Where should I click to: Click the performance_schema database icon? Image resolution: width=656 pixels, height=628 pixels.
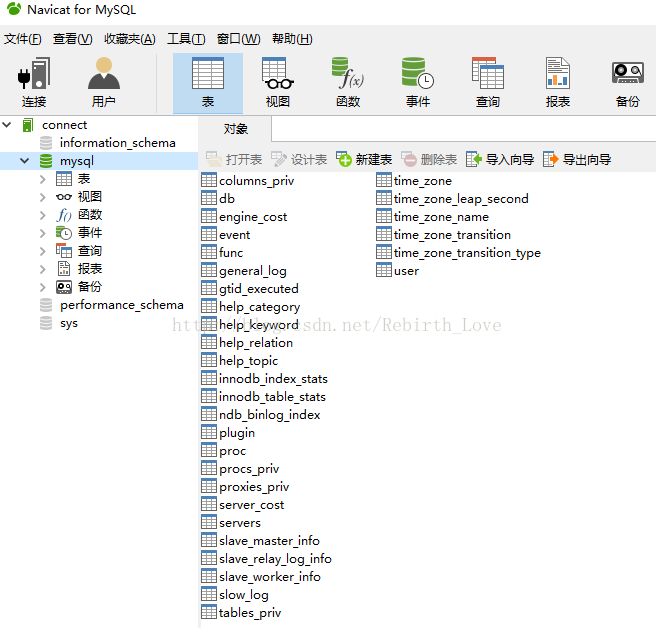tap(46, 305)
